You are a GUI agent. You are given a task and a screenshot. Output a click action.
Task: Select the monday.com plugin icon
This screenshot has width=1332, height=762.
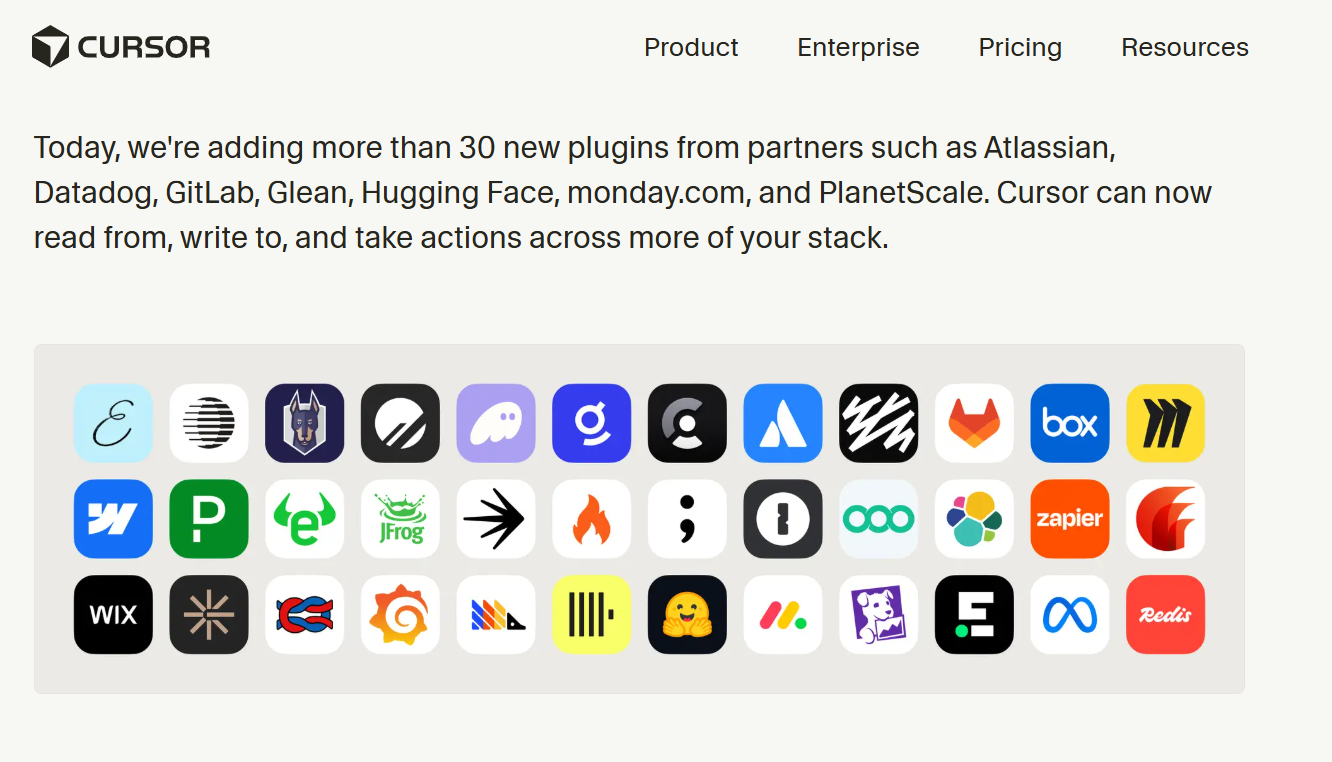click(783, 615)
